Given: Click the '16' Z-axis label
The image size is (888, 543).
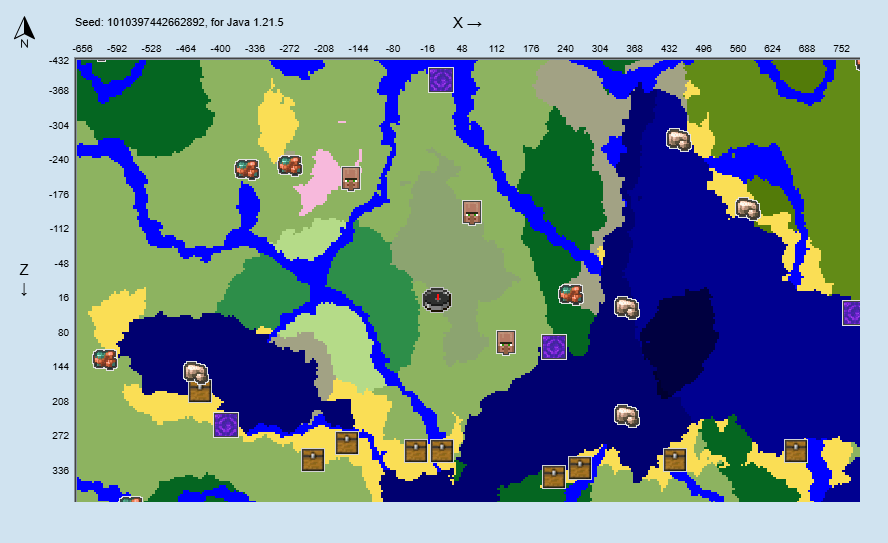Looking at the screenshot, I should [64, 297].
